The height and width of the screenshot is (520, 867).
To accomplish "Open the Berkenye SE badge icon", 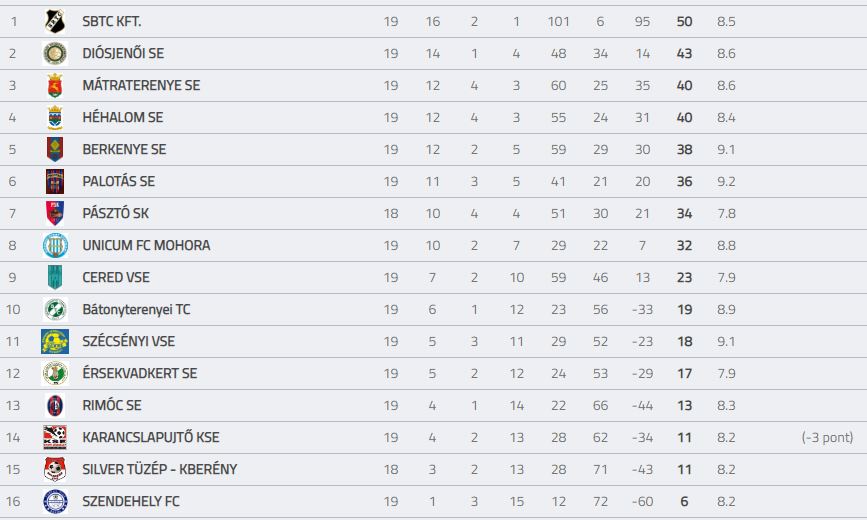I will [55, 149].
